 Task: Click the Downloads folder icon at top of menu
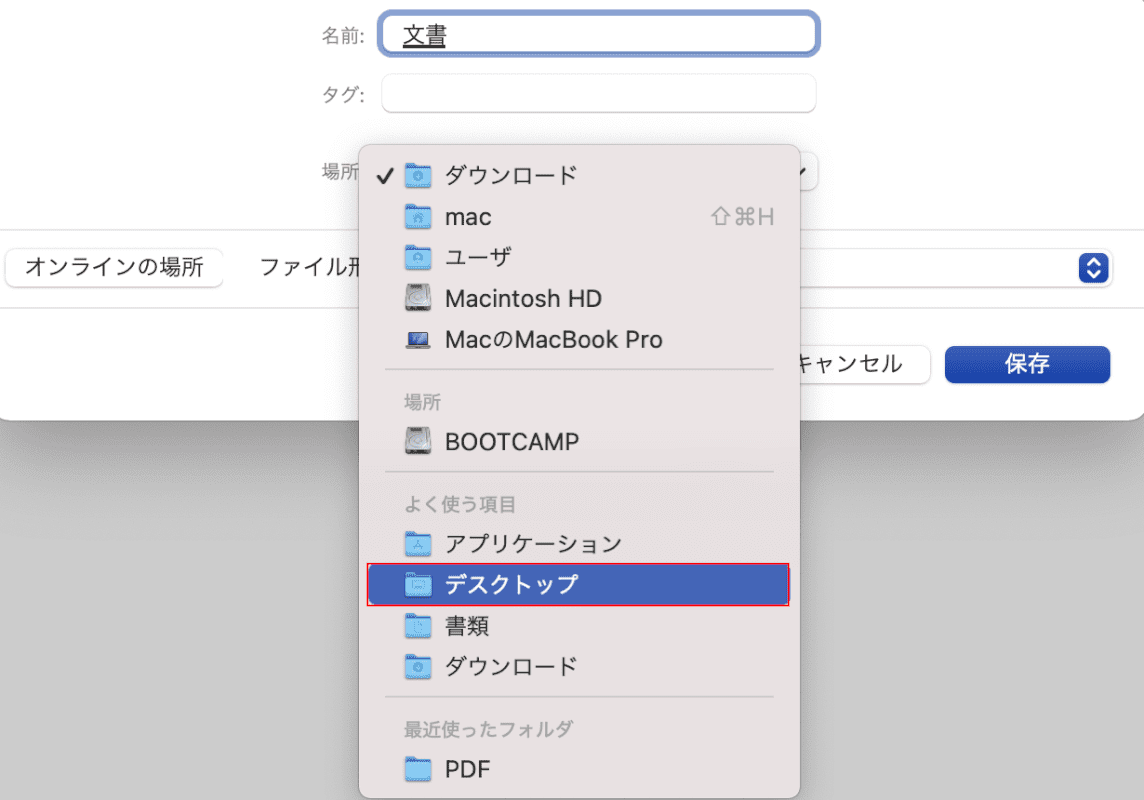(x=418, y=175)
